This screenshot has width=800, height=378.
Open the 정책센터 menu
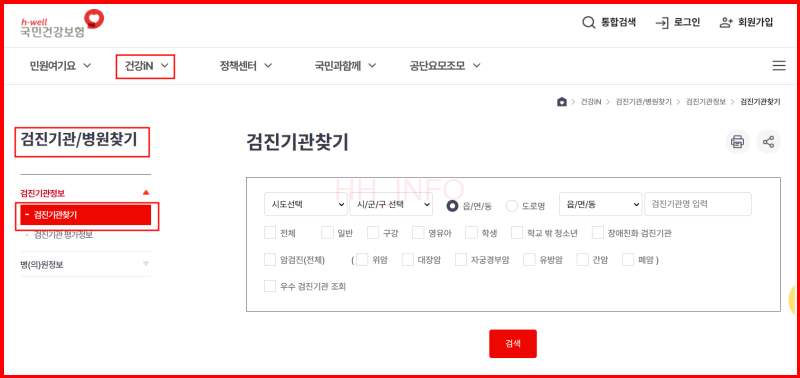pos(245,66)
